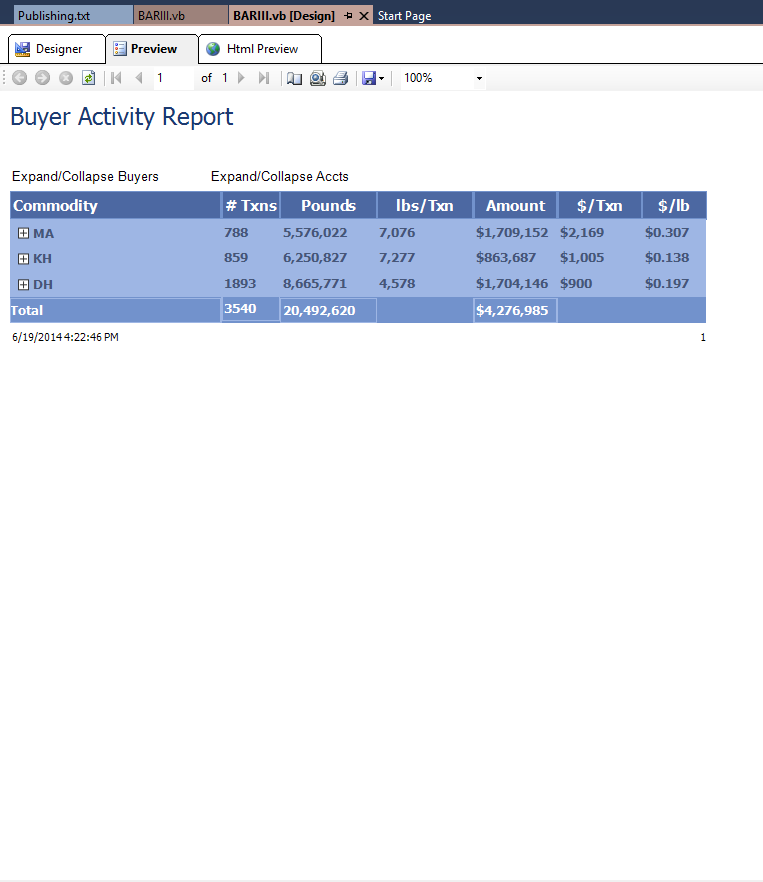Open the Publishing.txt document tab
This screenshot has width=763, height=882.
coord(73,15)
